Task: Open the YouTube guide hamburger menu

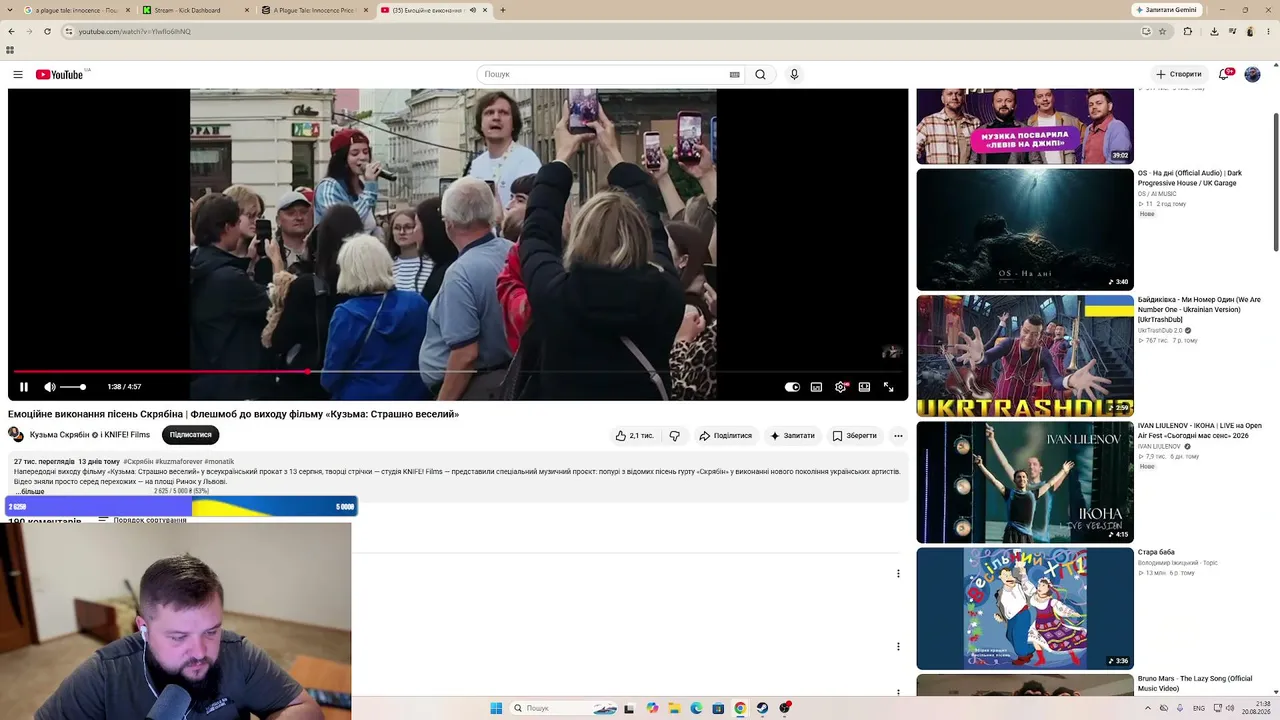Action: (18, 74)
